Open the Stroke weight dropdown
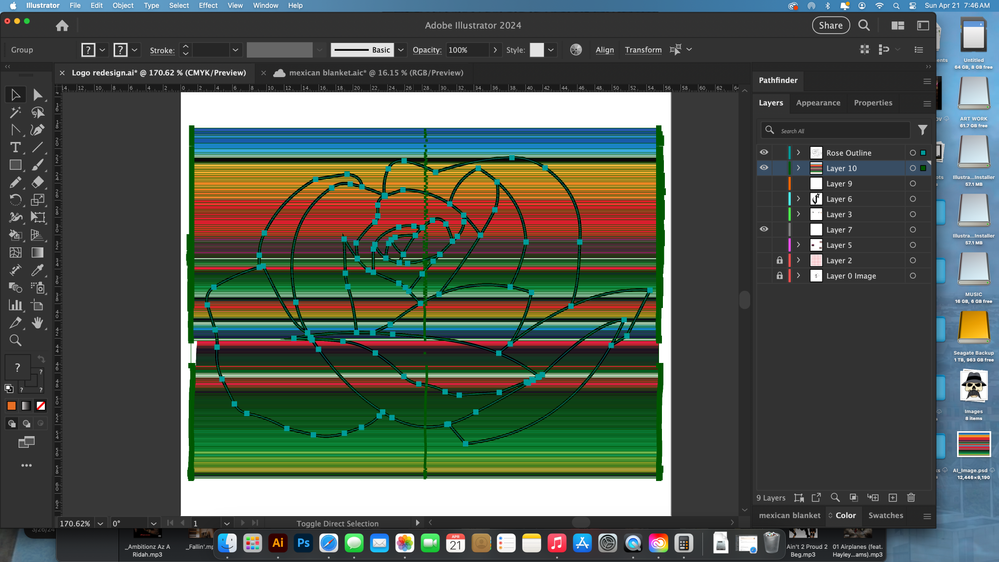The image size is (999, 562). (x=235, y=50)
